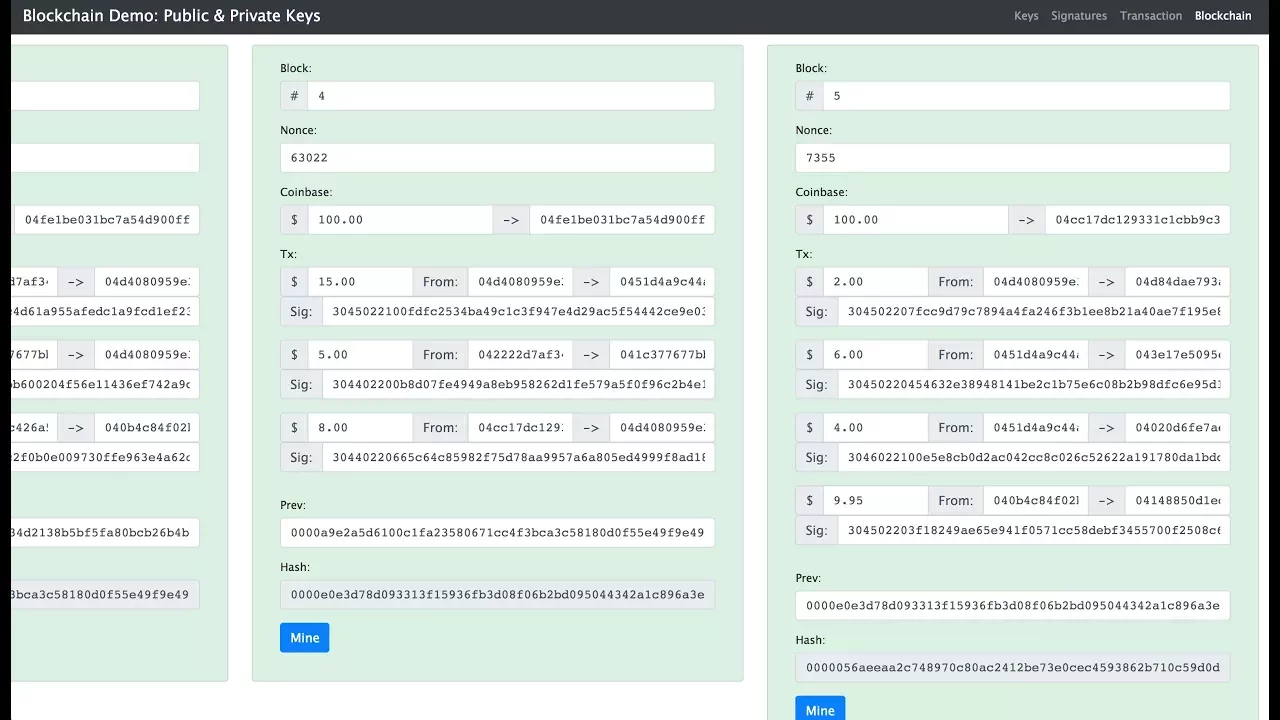This screenshot has width=1280, height=720.
Task: Click From field 04cc17dc129 in block 4
Action: pyautogui.click(x=520, y=428)
